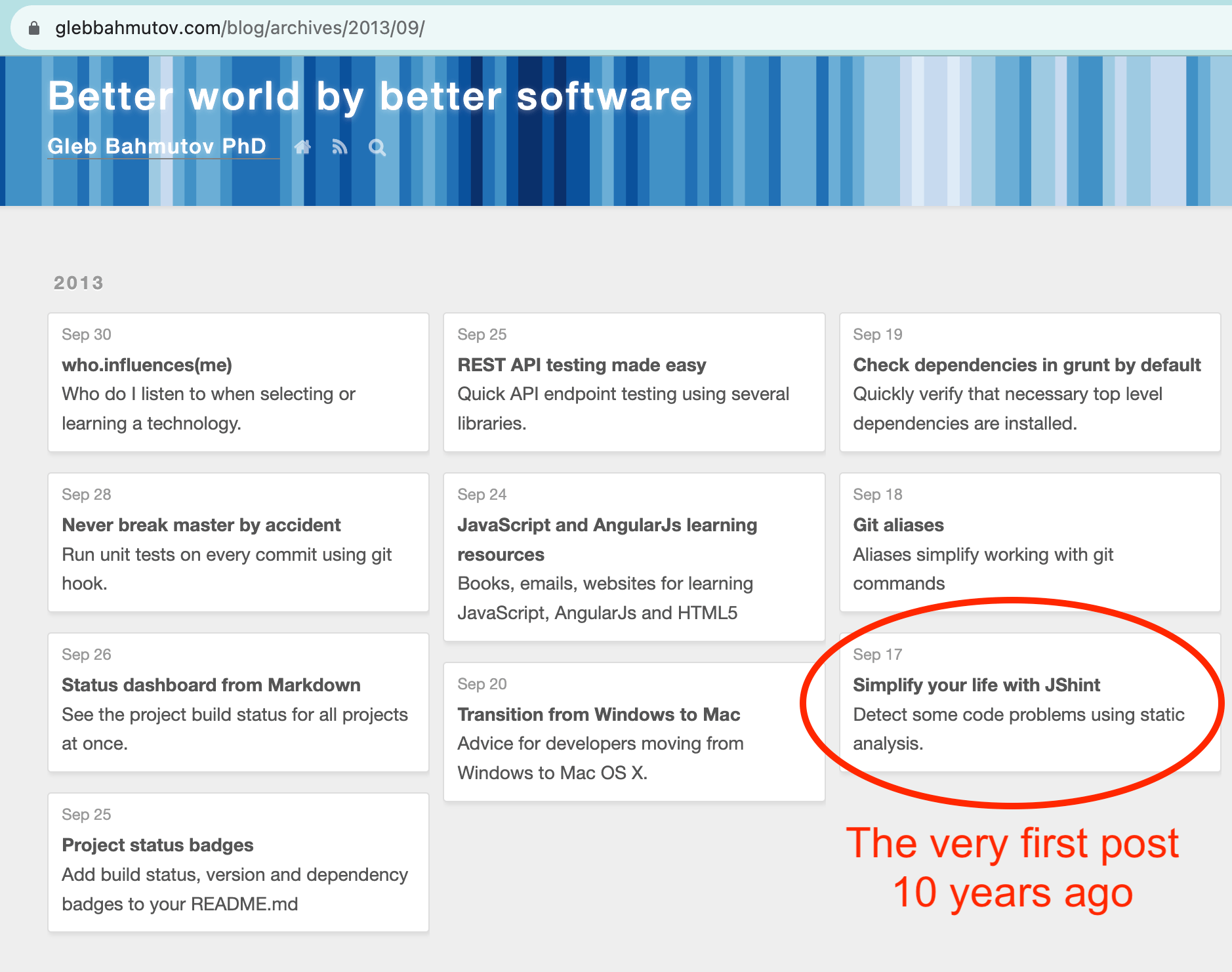Open the Gleb Bahmutov PhD link
Image resolution: width=1232 pixels, height=972 pixels.
tap(157, 146)
